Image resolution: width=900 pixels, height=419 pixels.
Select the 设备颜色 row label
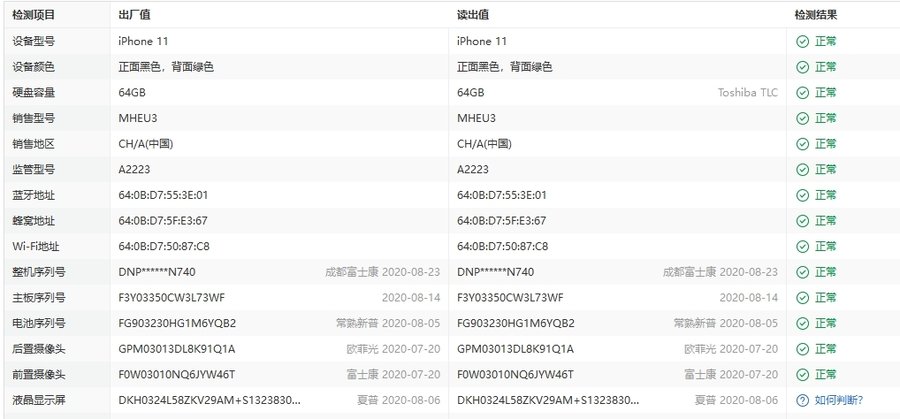click(x=34, y=67)
